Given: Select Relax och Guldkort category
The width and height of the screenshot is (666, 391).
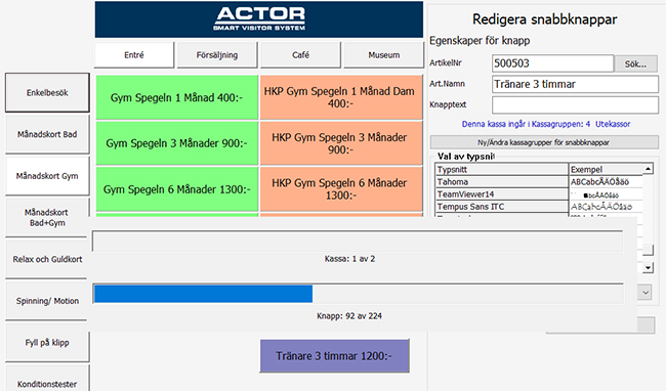Looking at the screenshot, I should click(x=47, y=259).
